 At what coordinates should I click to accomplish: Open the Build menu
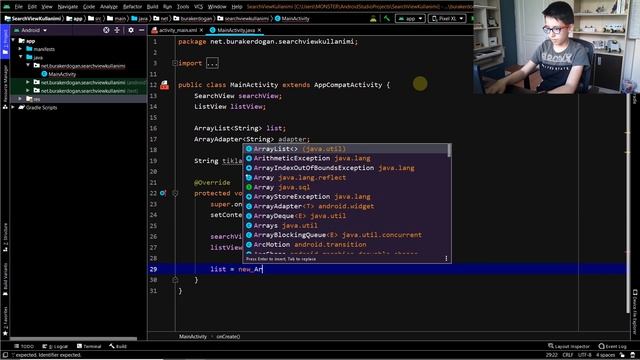(152, 7)
